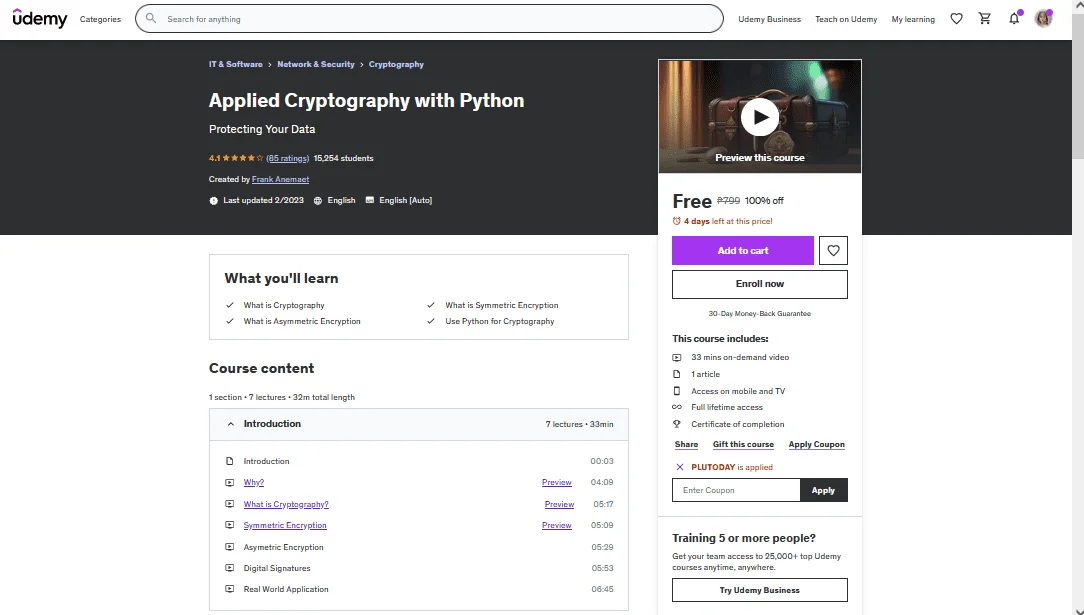Viewport: 1084px width, 615px height.
Task: Click 'Digital Signatures' lecture title
Action: [277, 568]
